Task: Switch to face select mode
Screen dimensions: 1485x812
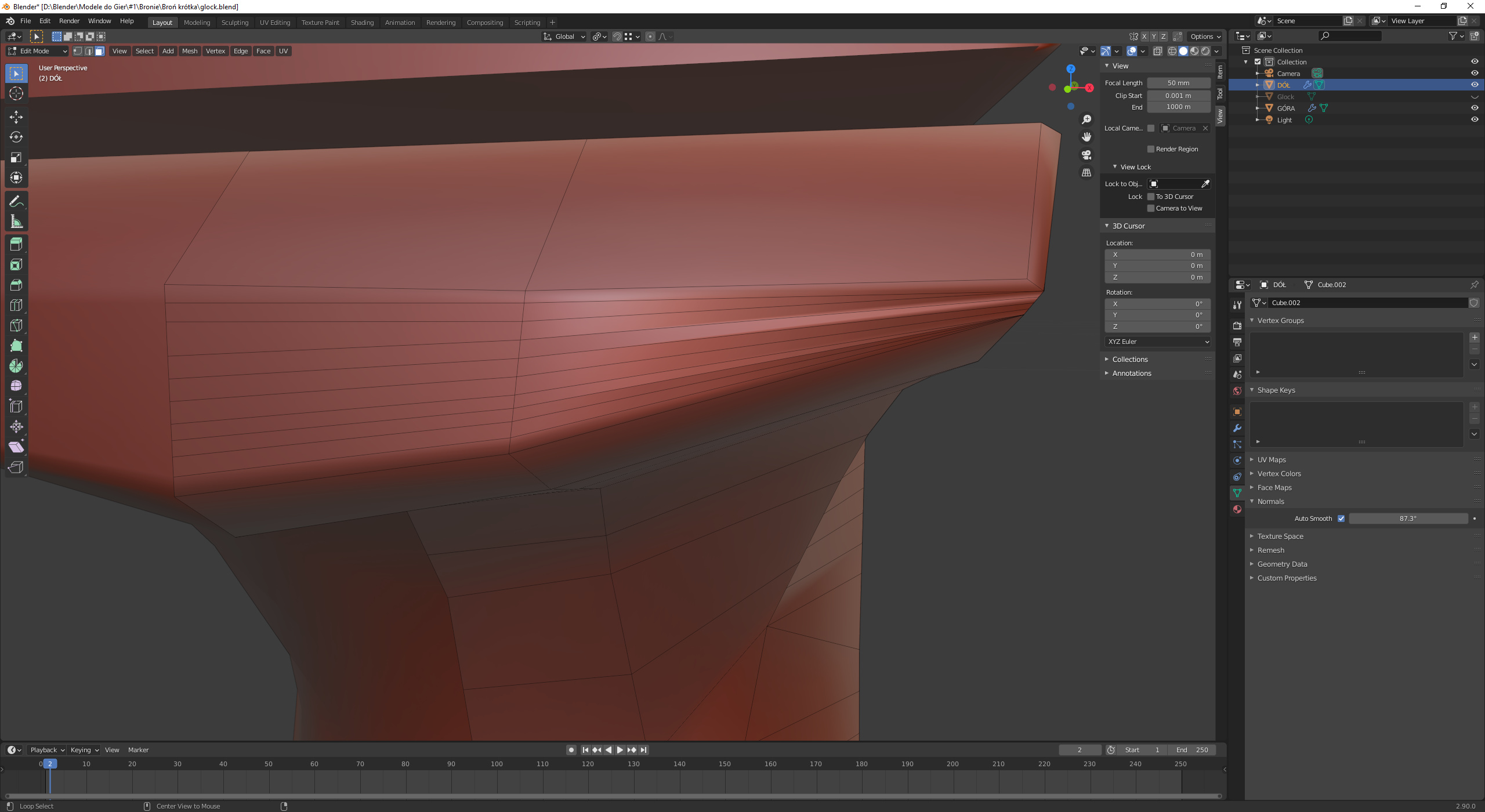Action: [100, 51]
